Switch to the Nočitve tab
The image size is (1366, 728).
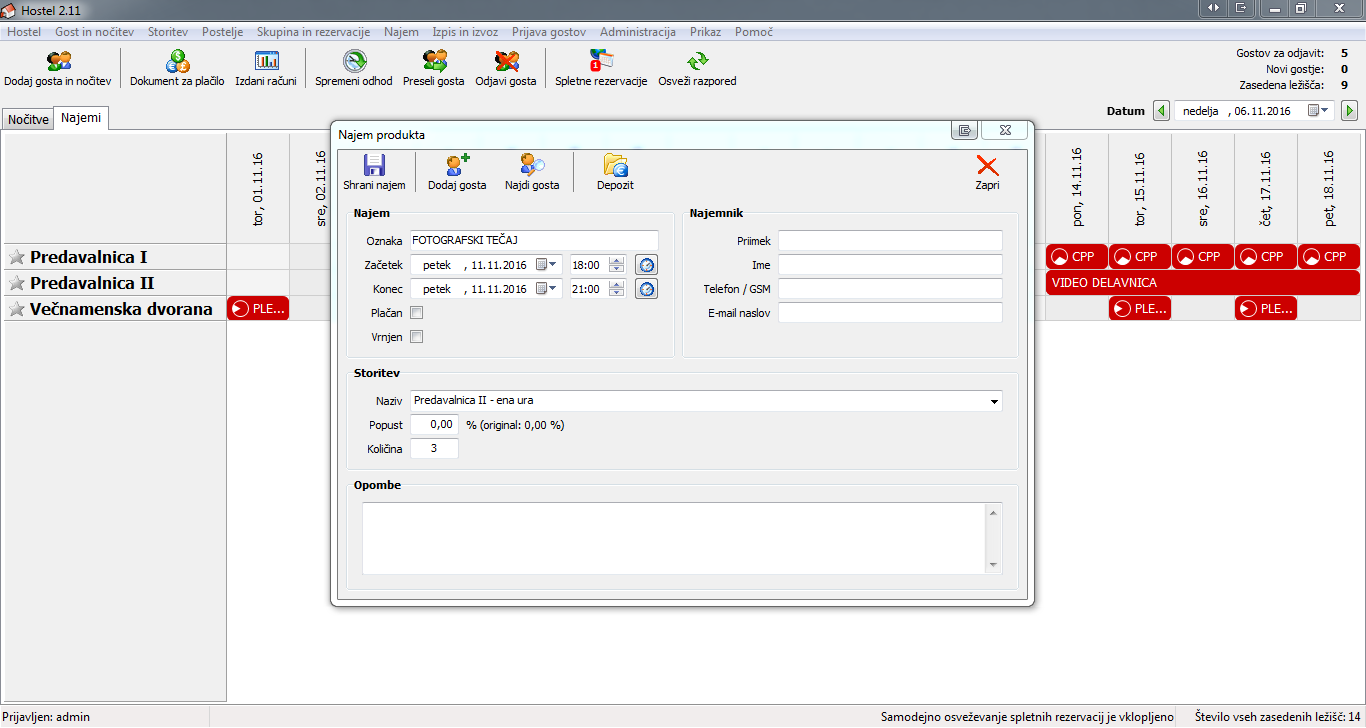point(28,119)
